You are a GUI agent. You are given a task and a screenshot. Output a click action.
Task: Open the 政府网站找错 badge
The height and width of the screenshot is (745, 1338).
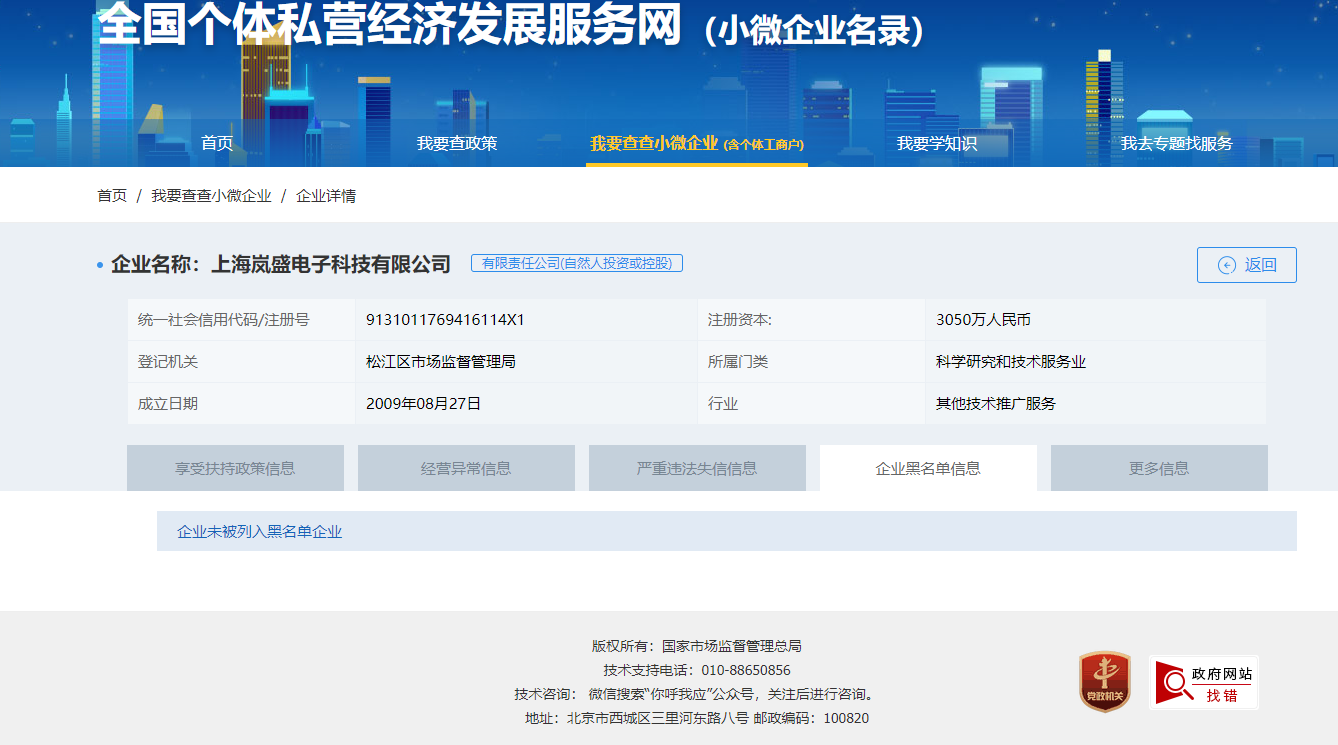click(x=1203, y=682)
